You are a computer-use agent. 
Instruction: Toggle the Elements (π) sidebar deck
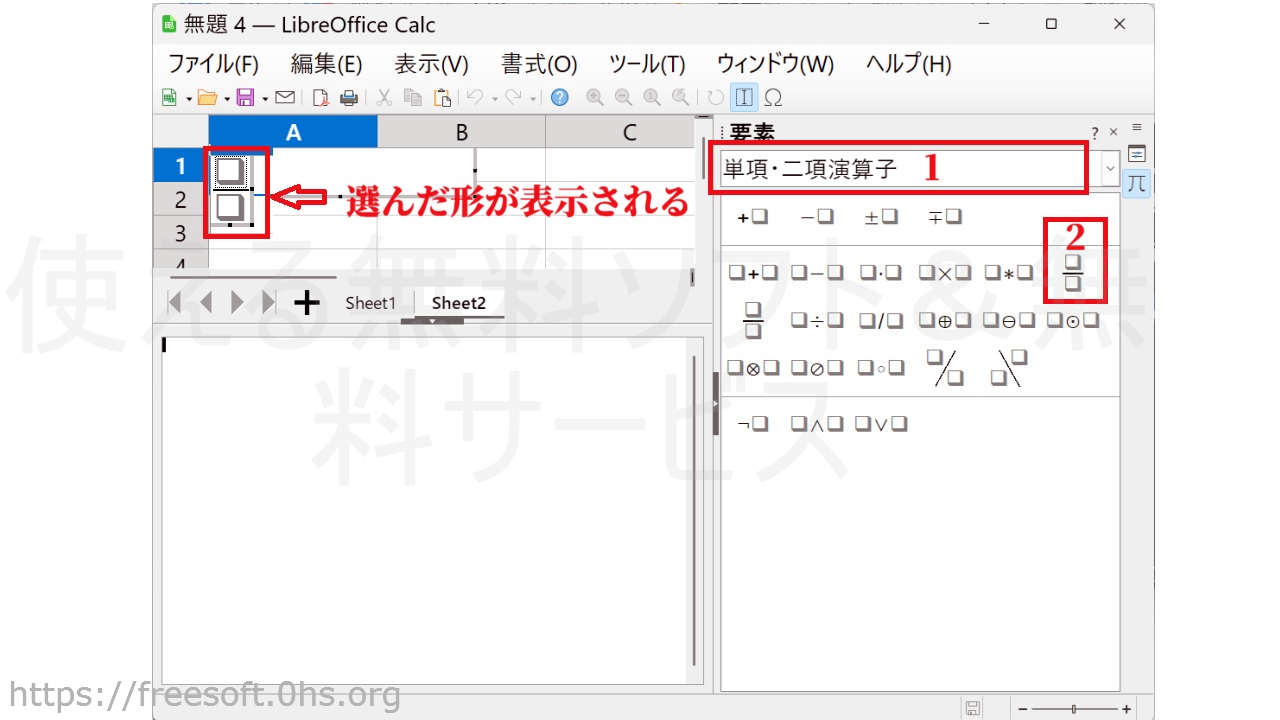(x=1136, y=183)
